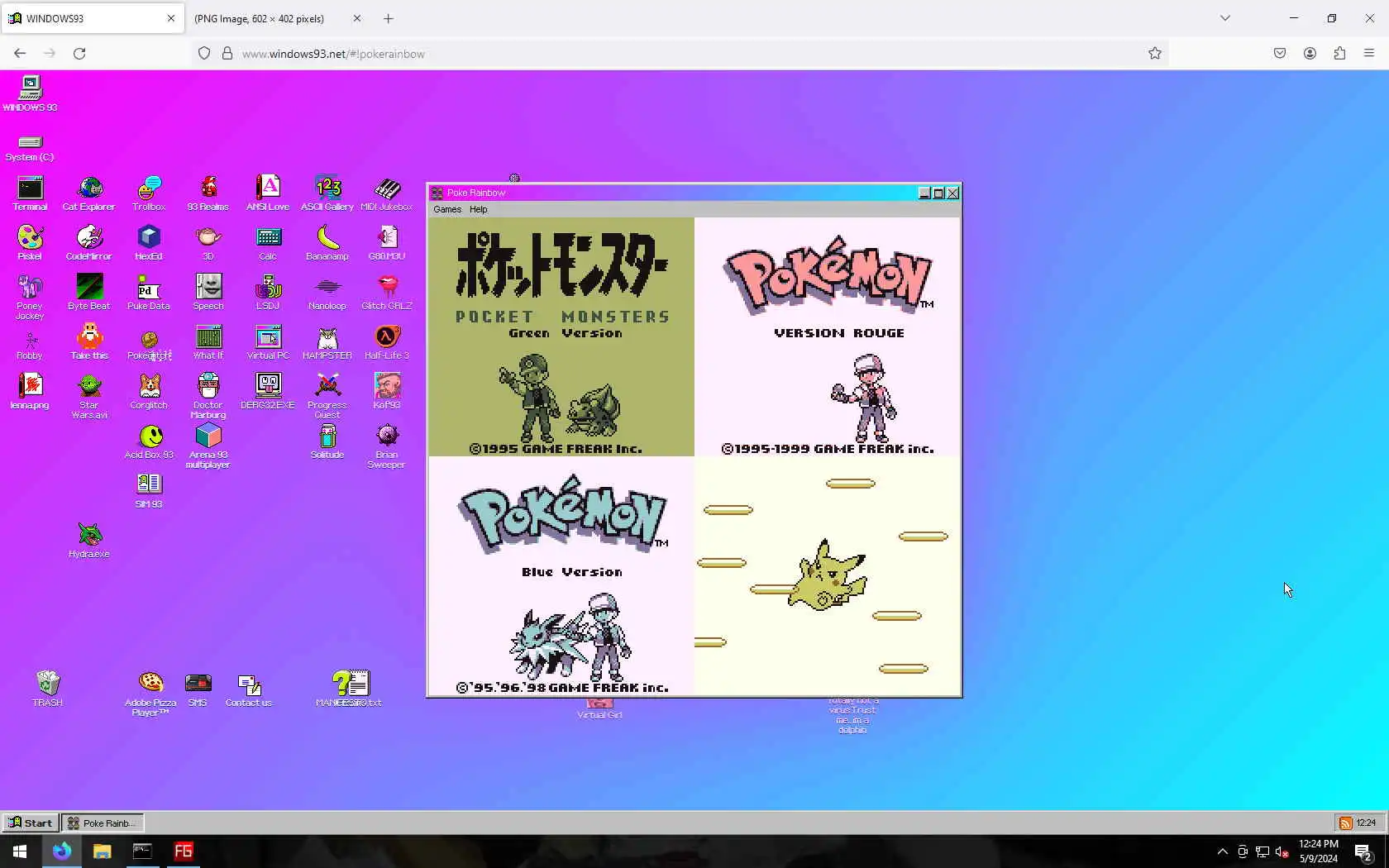Open the Games menu in Poke Rainbow
Image resolution: width=1389 pixels, height=868 pixels.
click(x=447, y=209)
